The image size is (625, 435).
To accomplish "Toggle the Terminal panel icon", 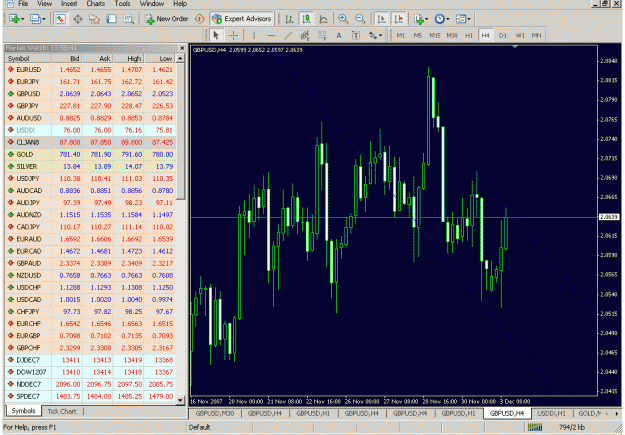I will (111, 19).
